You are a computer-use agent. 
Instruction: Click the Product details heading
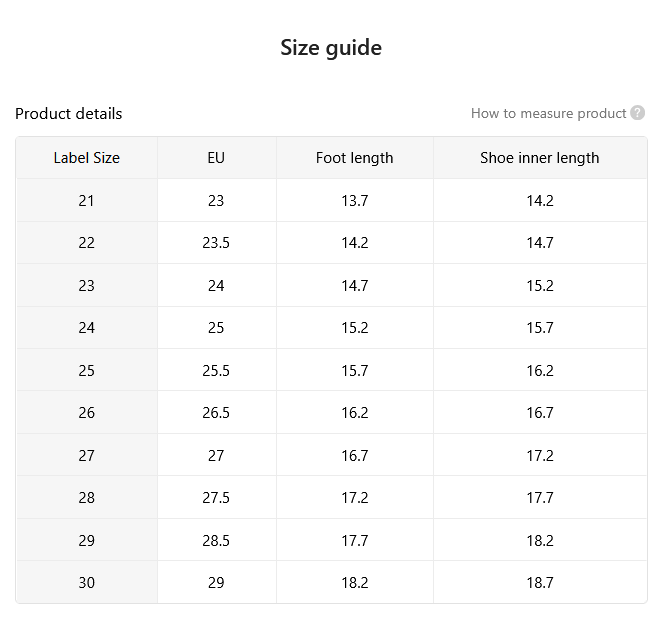pos(69,114)
